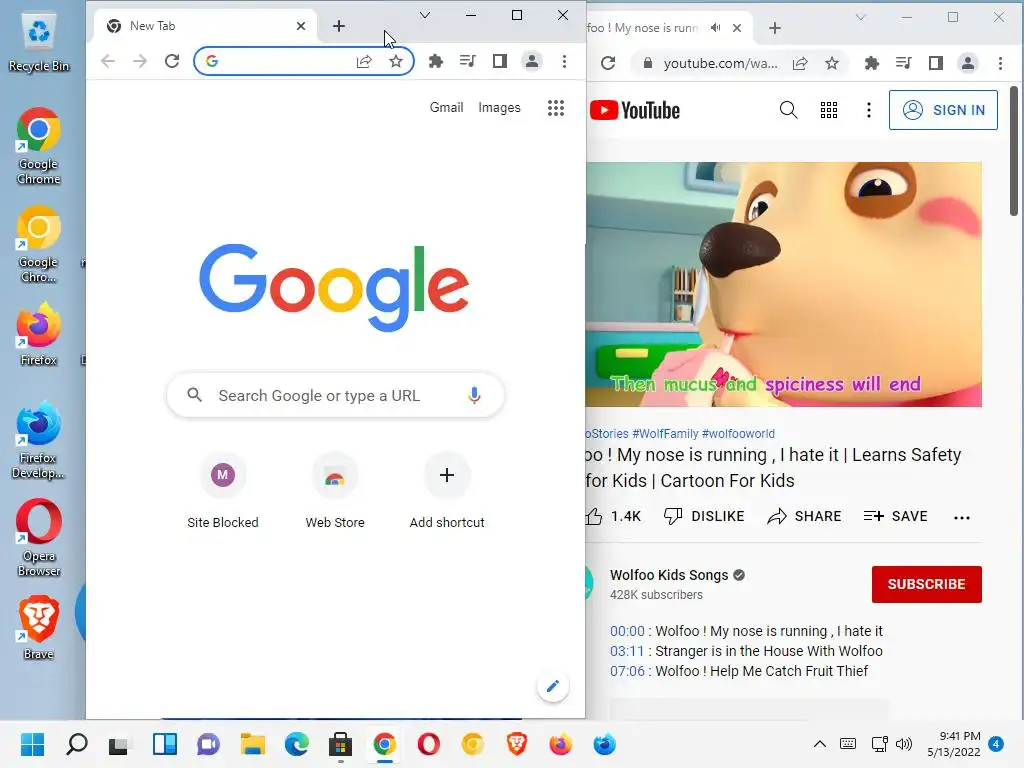The width and height of the screenshot is (1024, 768).
Task: Go back in the New Tab window
Action: coord(108,61)
